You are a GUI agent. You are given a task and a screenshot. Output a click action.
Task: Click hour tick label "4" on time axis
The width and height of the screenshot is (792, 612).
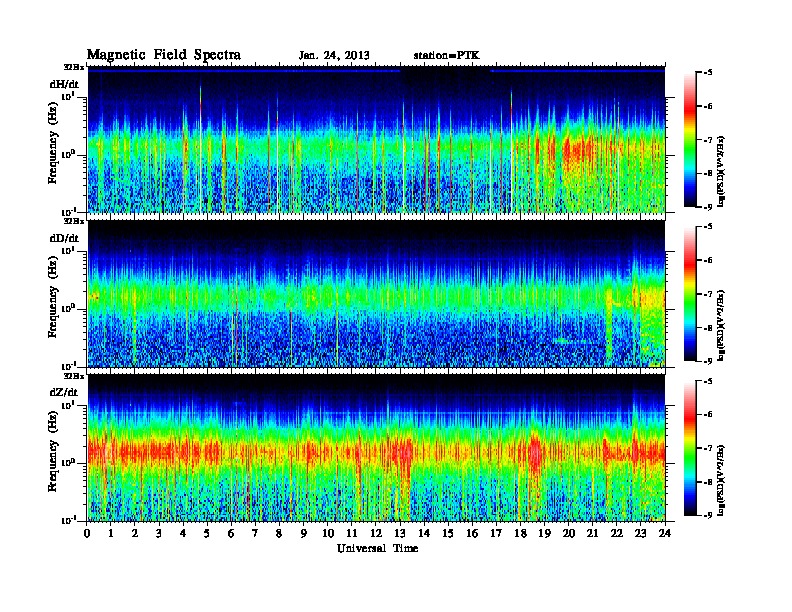click(183, 533)
